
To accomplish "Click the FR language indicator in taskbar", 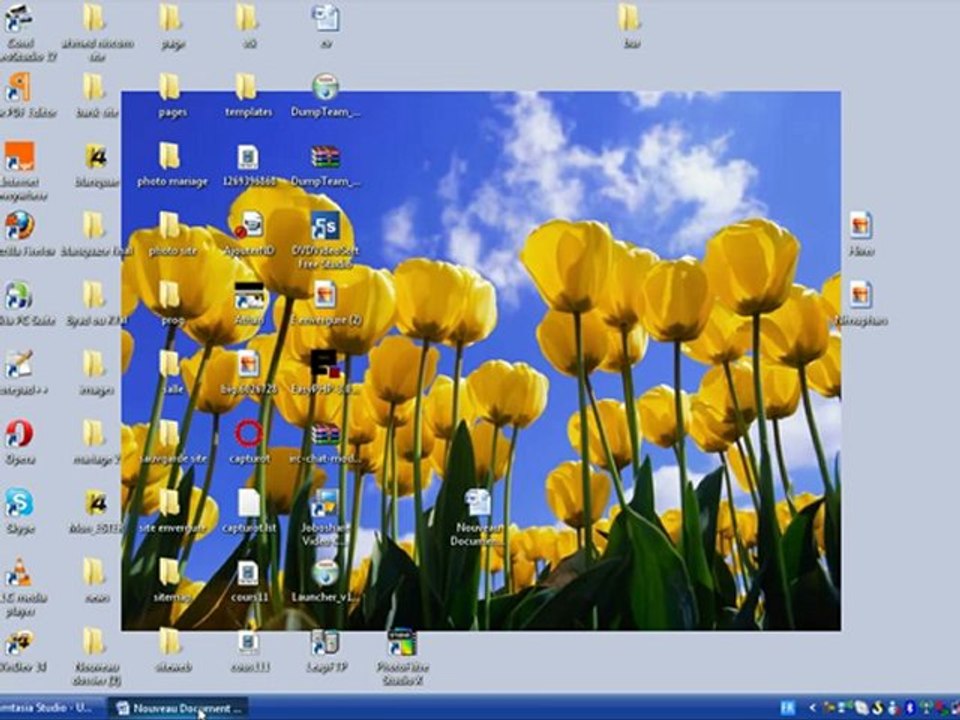I will 787,708.
